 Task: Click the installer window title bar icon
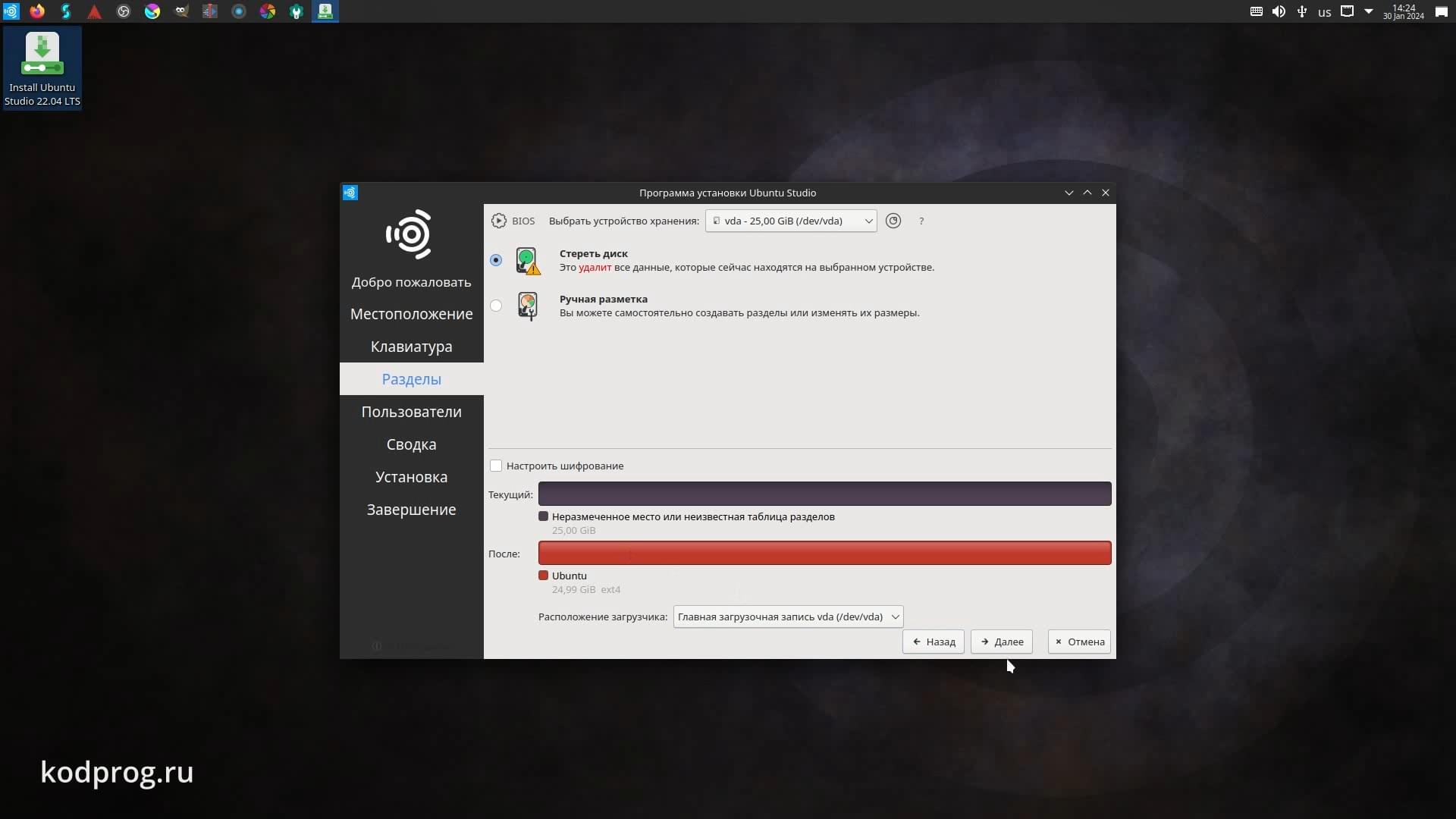[350, 193]
